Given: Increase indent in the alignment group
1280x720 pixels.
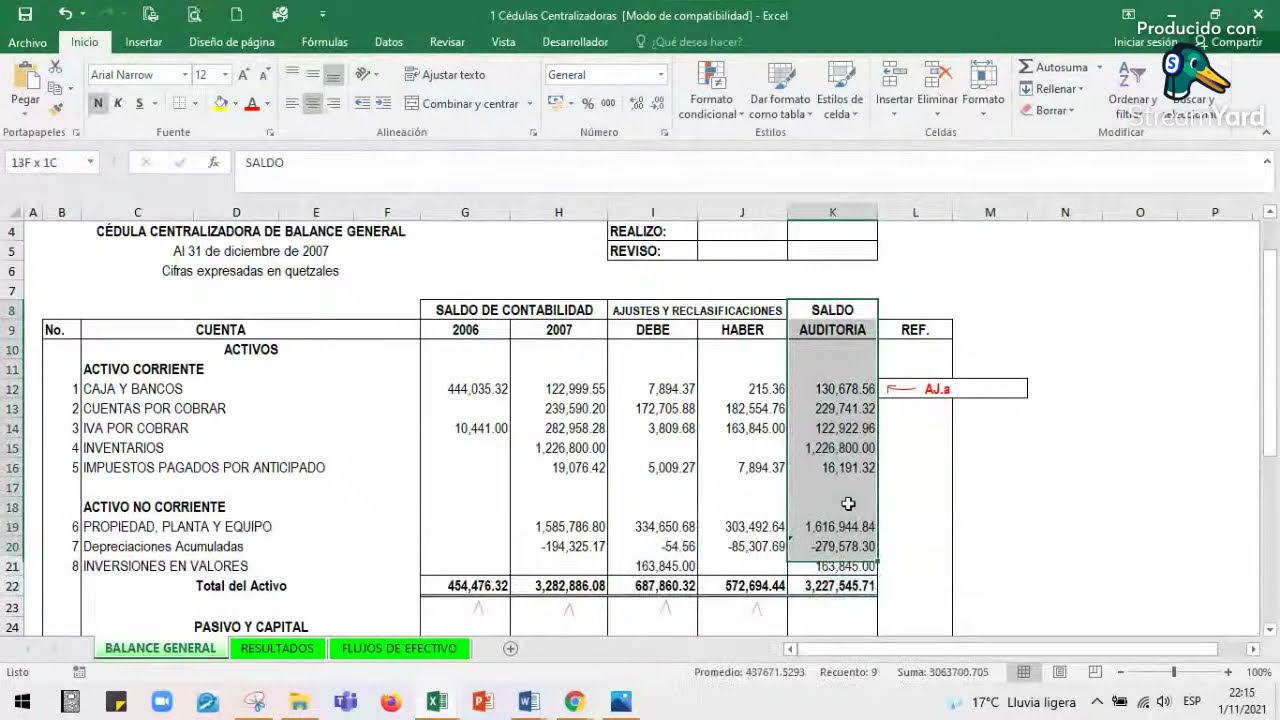Looking at the screenshot, I should click(x=383, y=103).
